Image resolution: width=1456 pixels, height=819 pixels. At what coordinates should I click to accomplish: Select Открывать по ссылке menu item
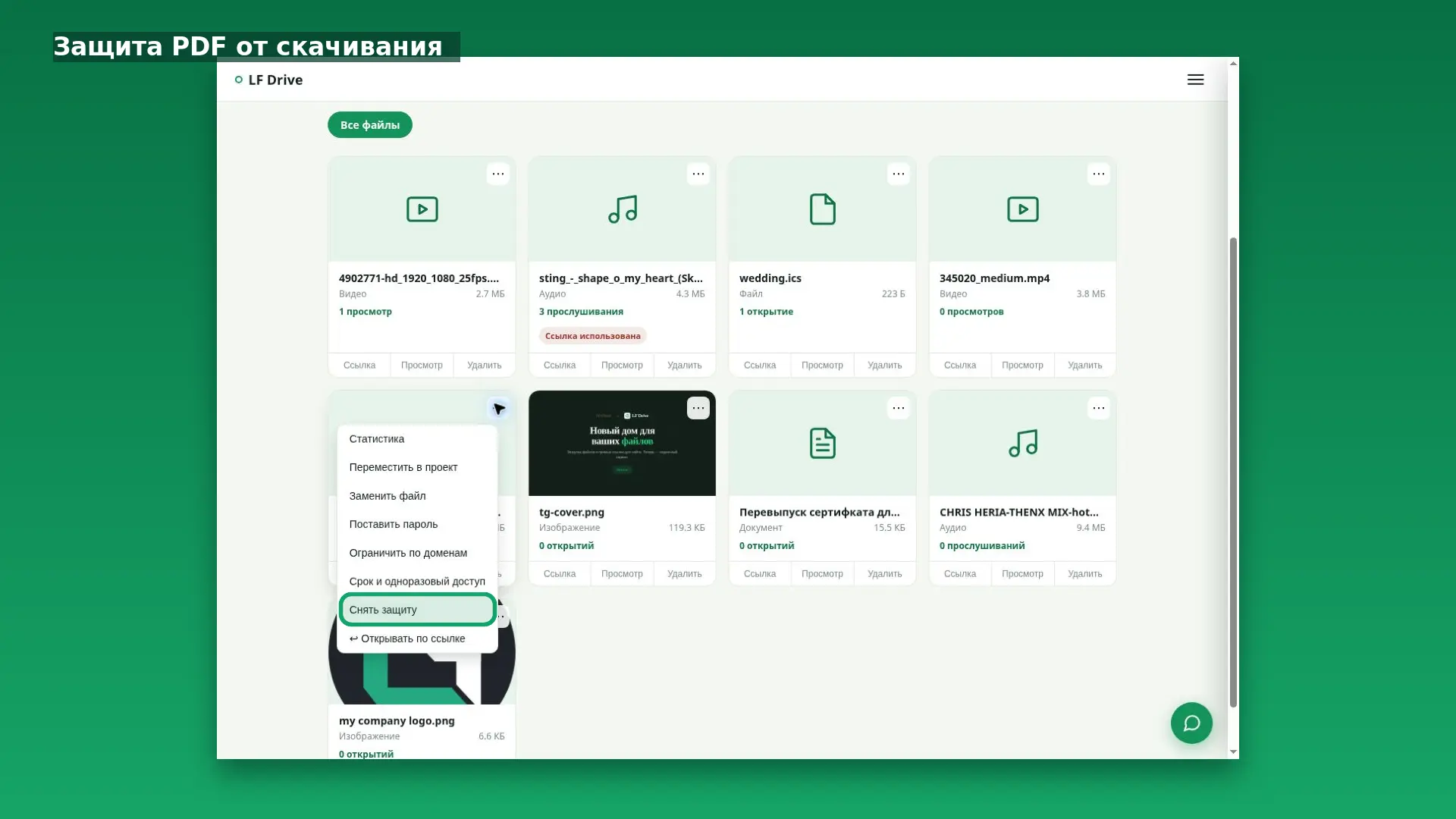click(418, 639)
